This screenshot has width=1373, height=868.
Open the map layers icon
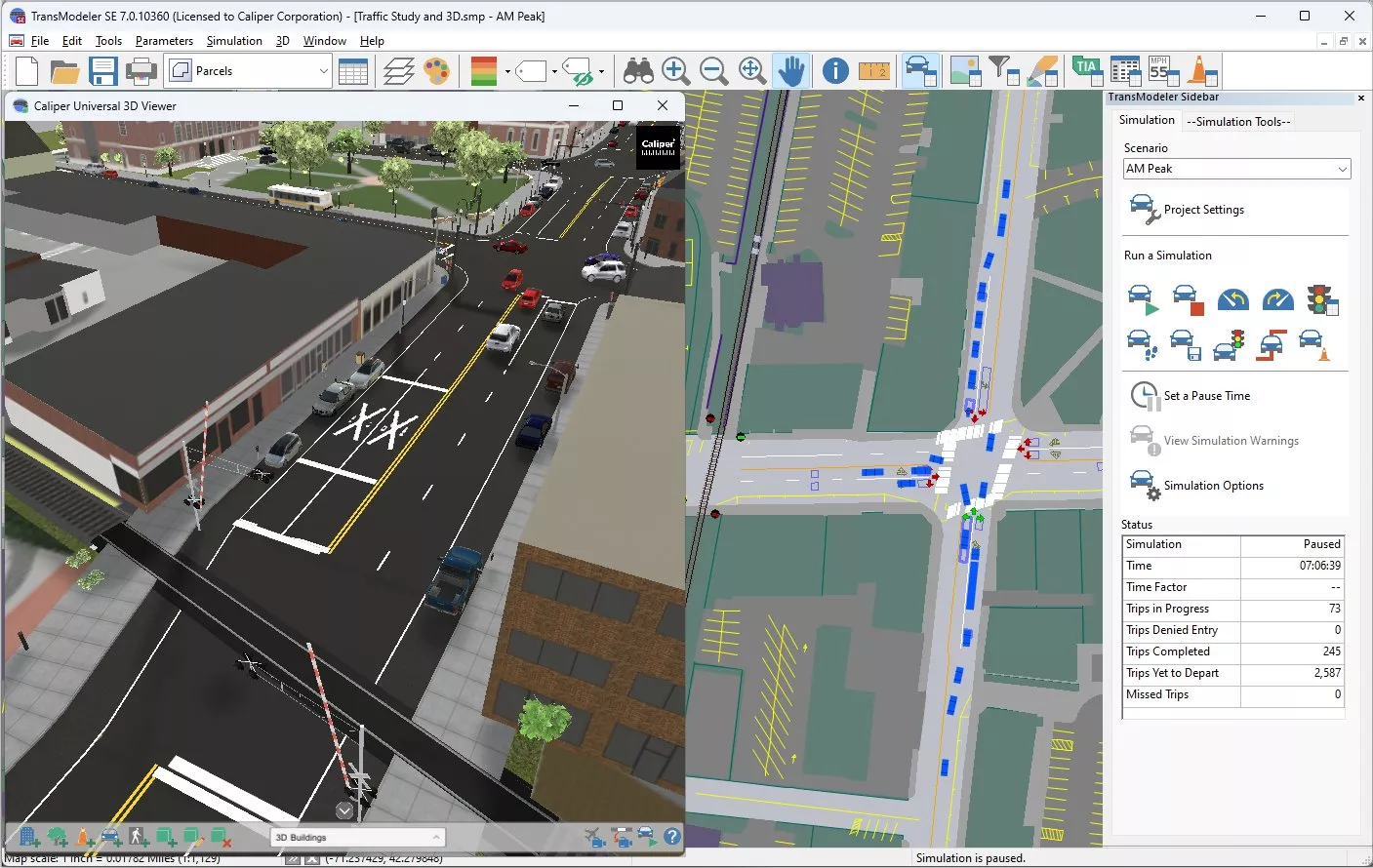(398, 71)
